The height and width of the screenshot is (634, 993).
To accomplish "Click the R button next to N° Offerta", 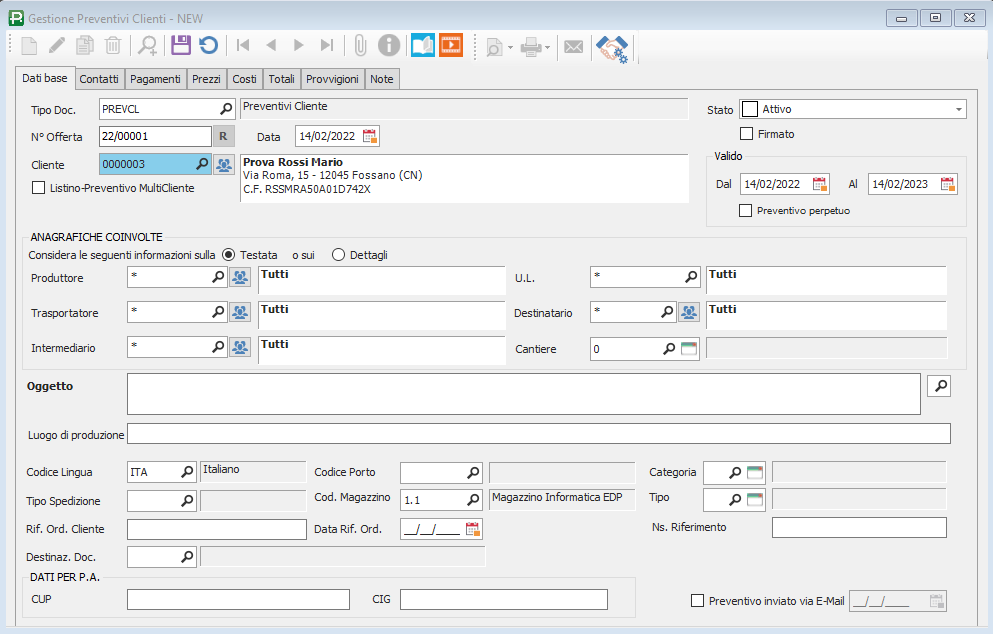I will pos(224,137).
